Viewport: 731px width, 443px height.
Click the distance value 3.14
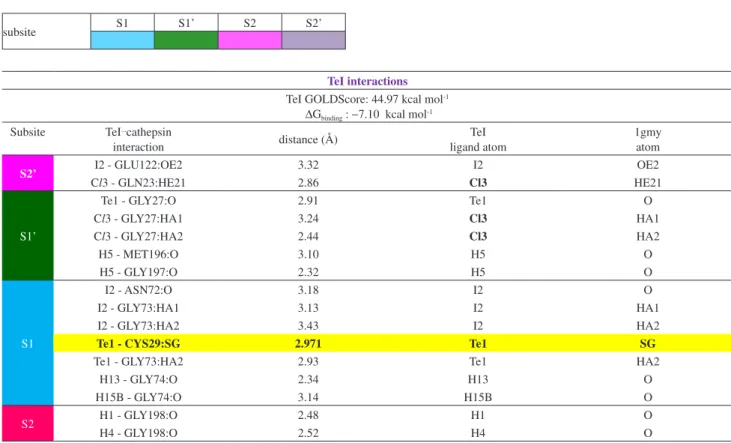[308, 397]
